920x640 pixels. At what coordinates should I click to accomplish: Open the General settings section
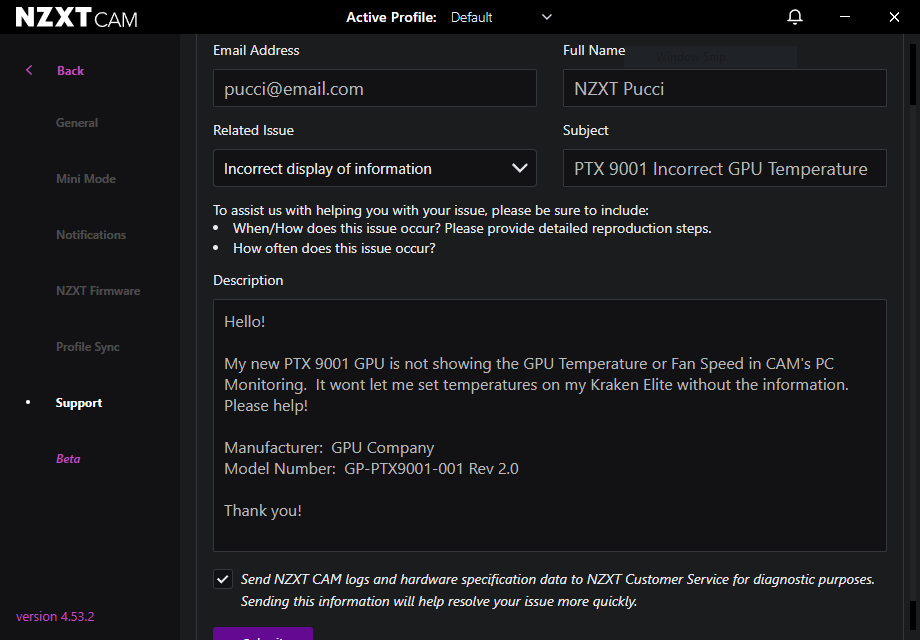77,123
